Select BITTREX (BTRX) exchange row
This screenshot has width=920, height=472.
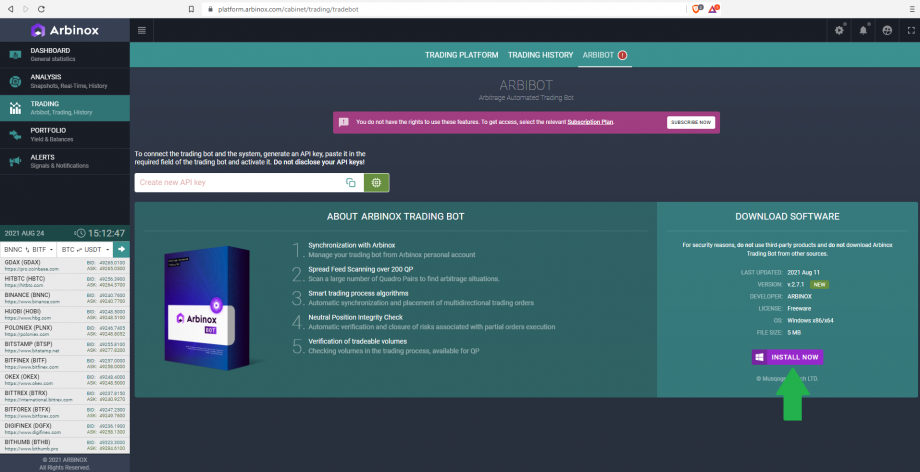coord(65,396)
